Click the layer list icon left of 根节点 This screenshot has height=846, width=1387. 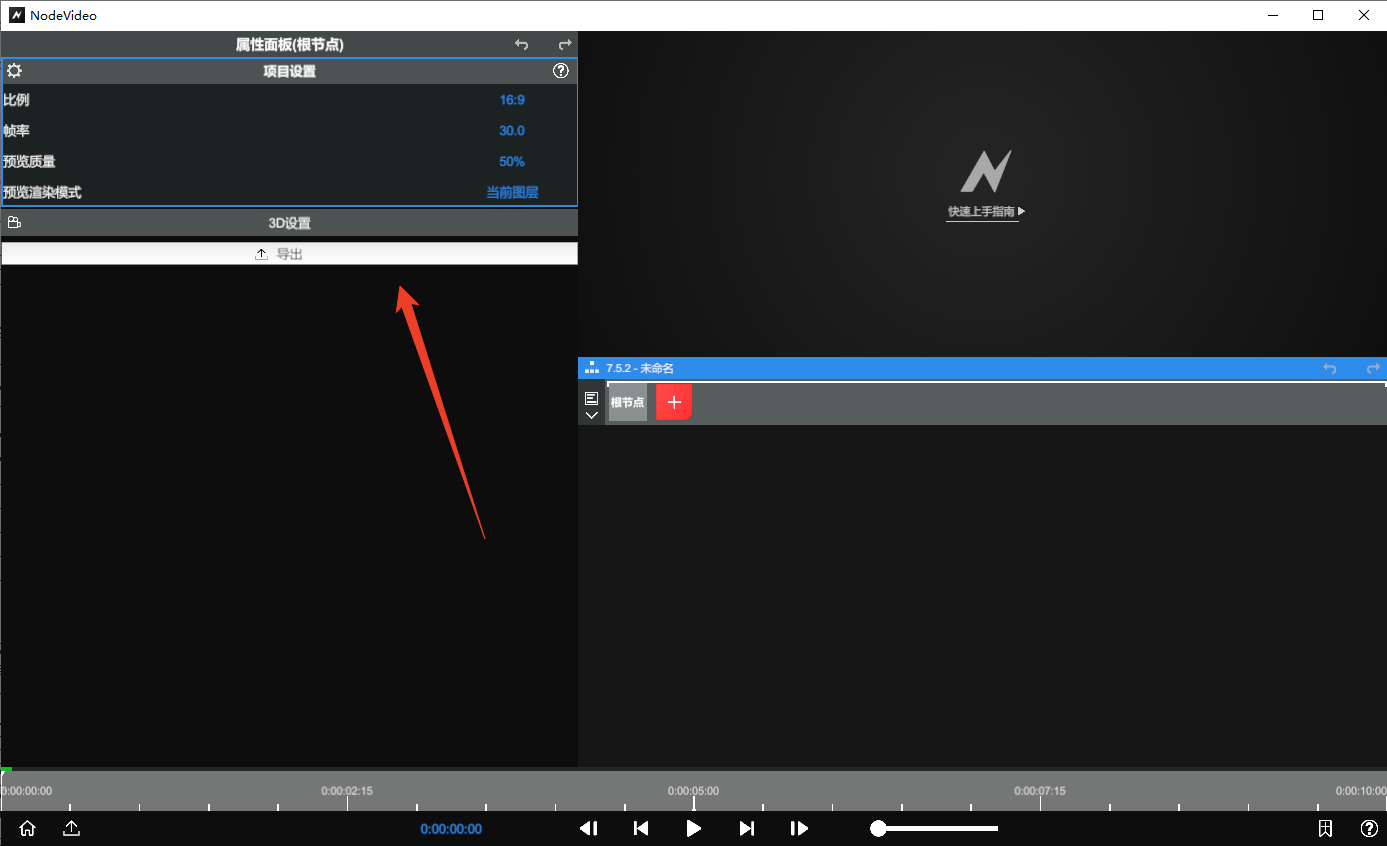591,398
